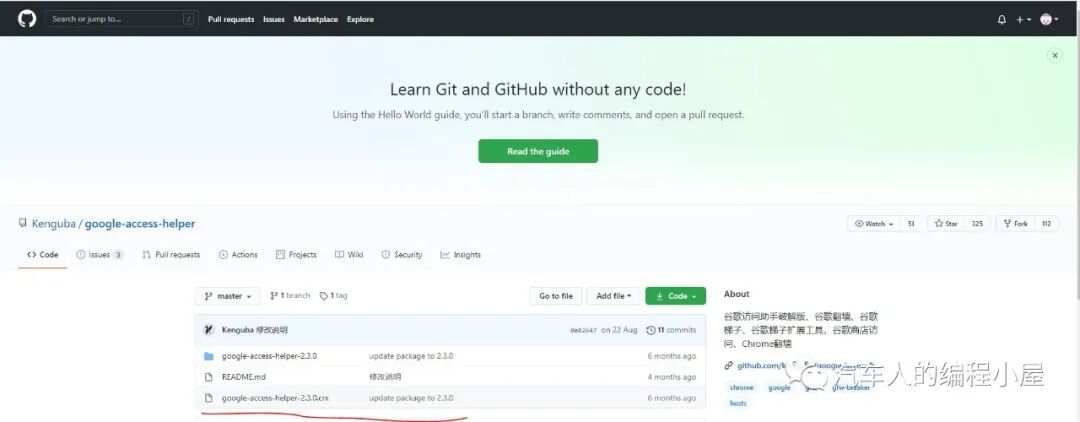The image size is (1080, 422).
Task: Open the Watch dropdown
Action: pyautogui.click(x=873, y=224)
